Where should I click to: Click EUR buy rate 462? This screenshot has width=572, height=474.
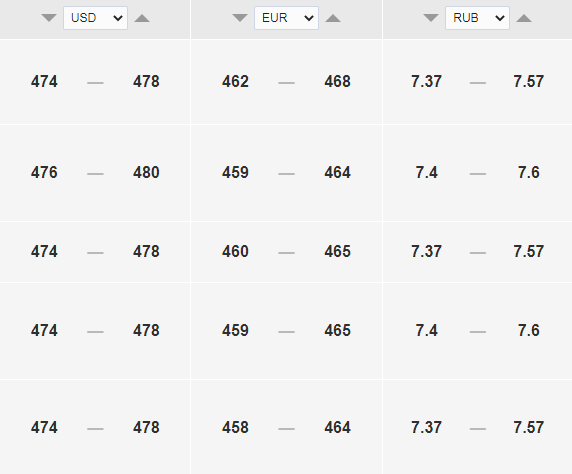235,81
